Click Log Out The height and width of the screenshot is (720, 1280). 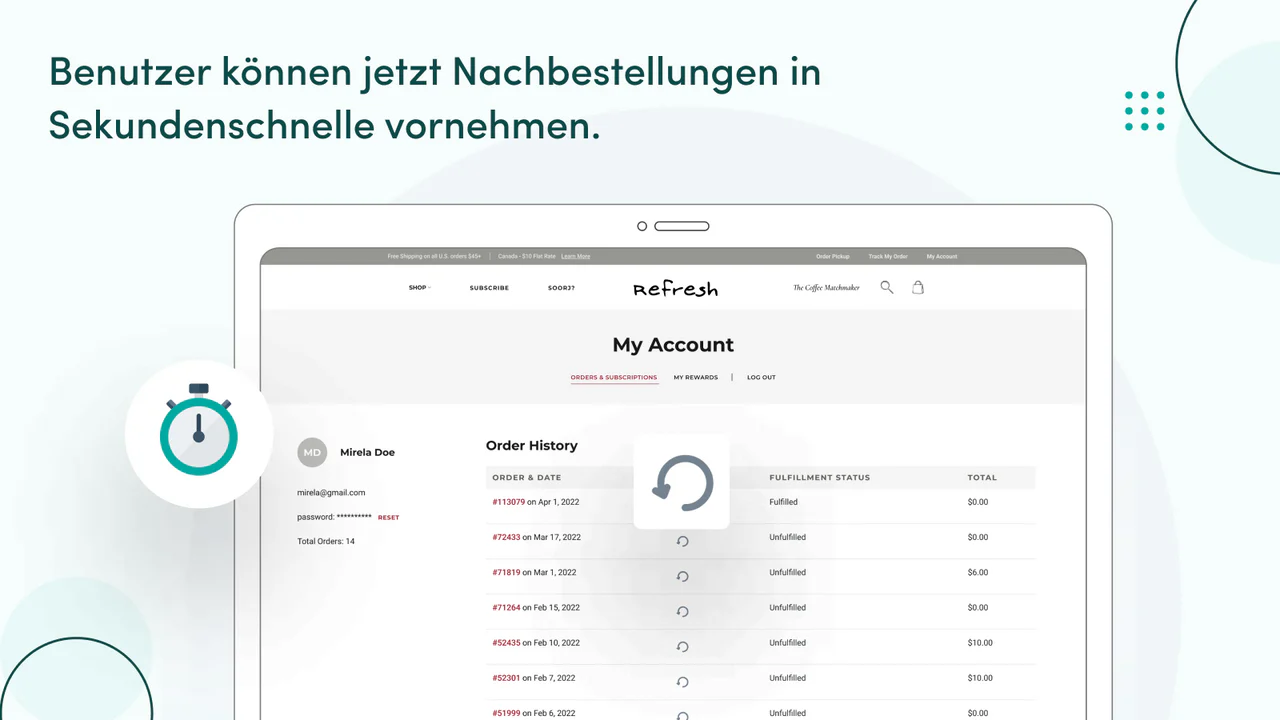[761, 377]
